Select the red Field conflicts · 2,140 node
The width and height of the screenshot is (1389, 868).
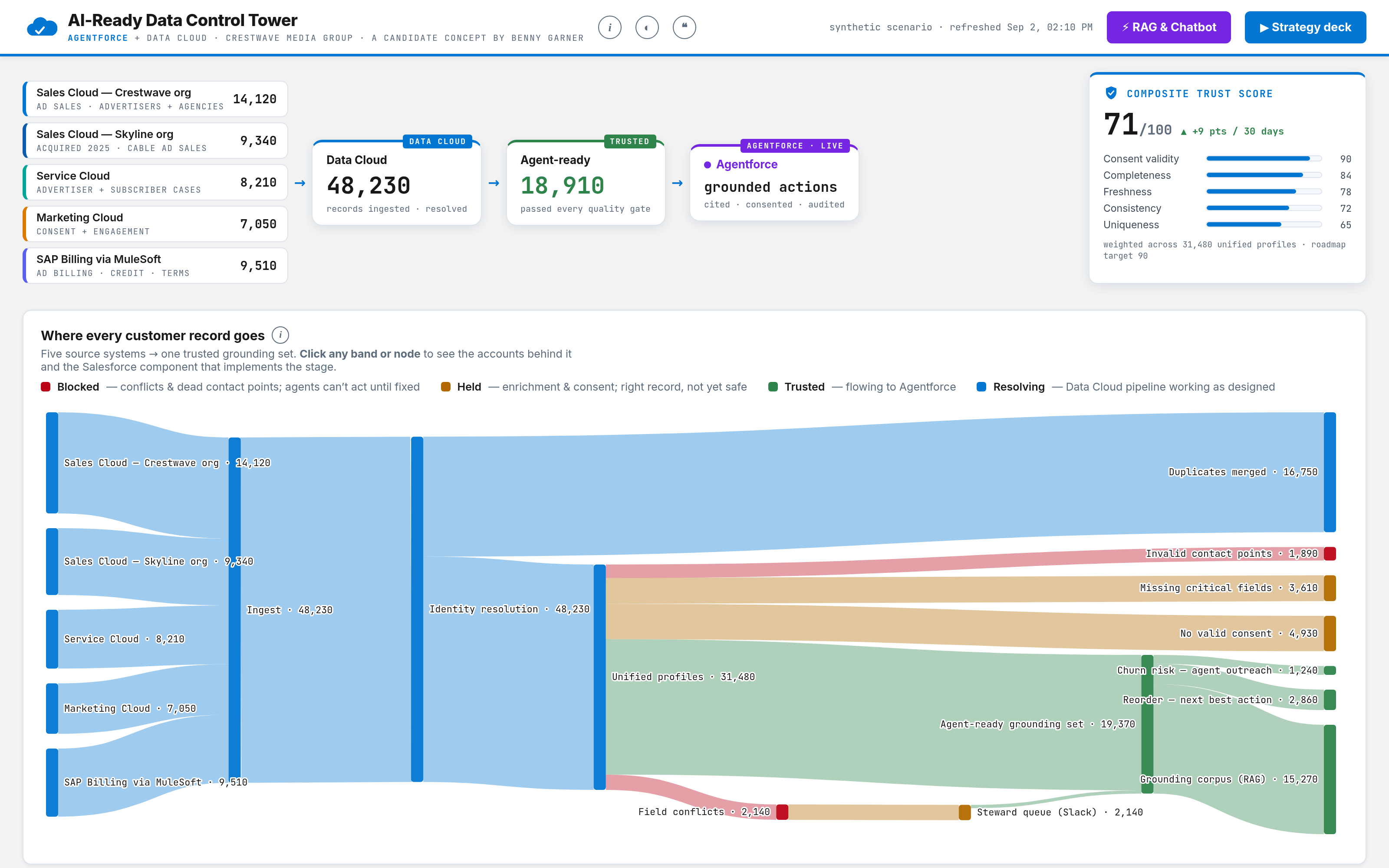click(x=782, y=812)
